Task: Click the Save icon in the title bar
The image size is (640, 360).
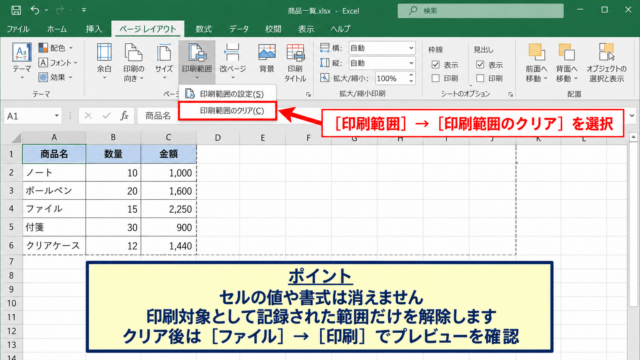Action: pyautogui.click(x=16, y=10)
